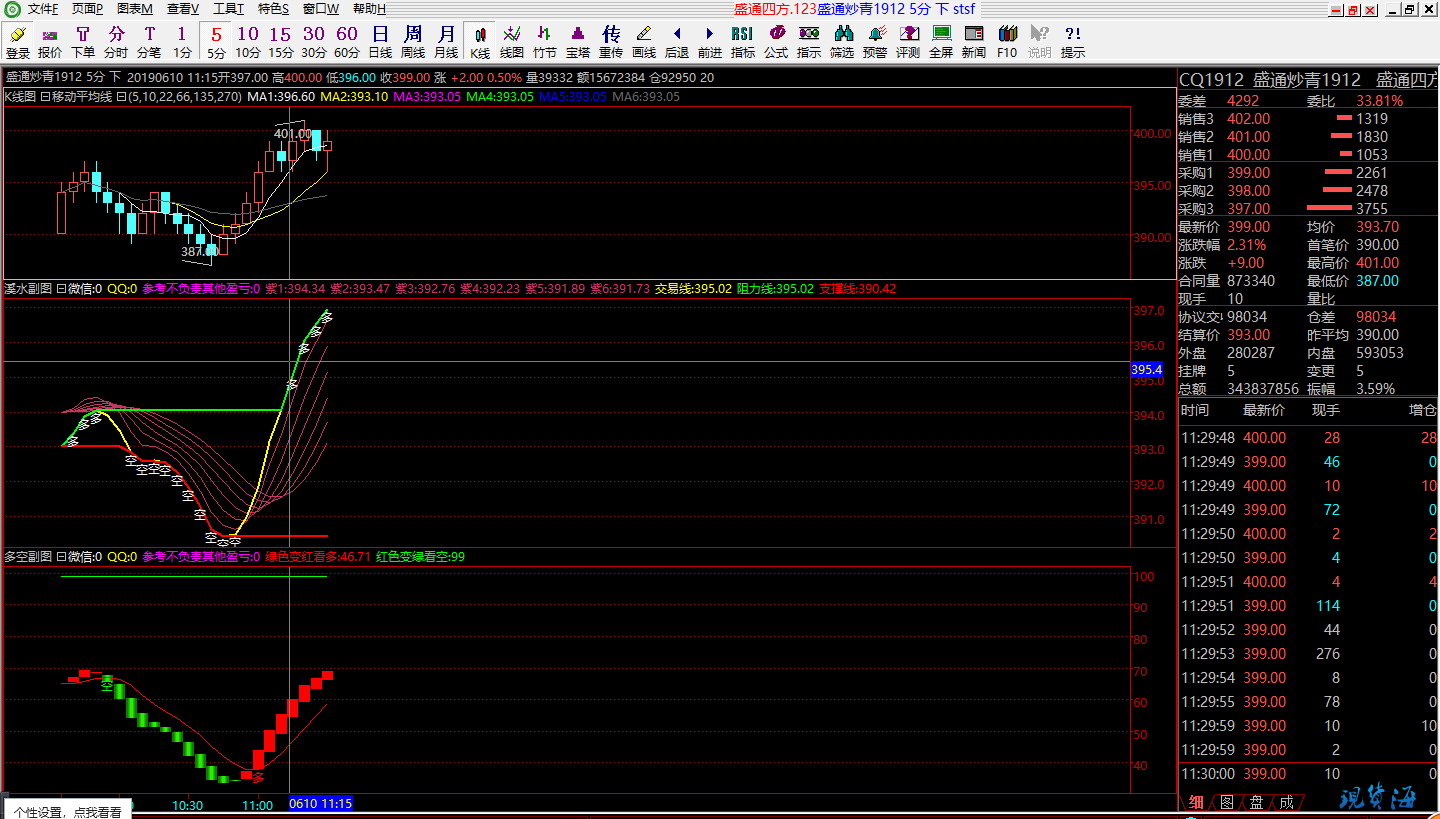Open the 窗口 Window menu
The image size is (1440, 819).
click(321, 9)
